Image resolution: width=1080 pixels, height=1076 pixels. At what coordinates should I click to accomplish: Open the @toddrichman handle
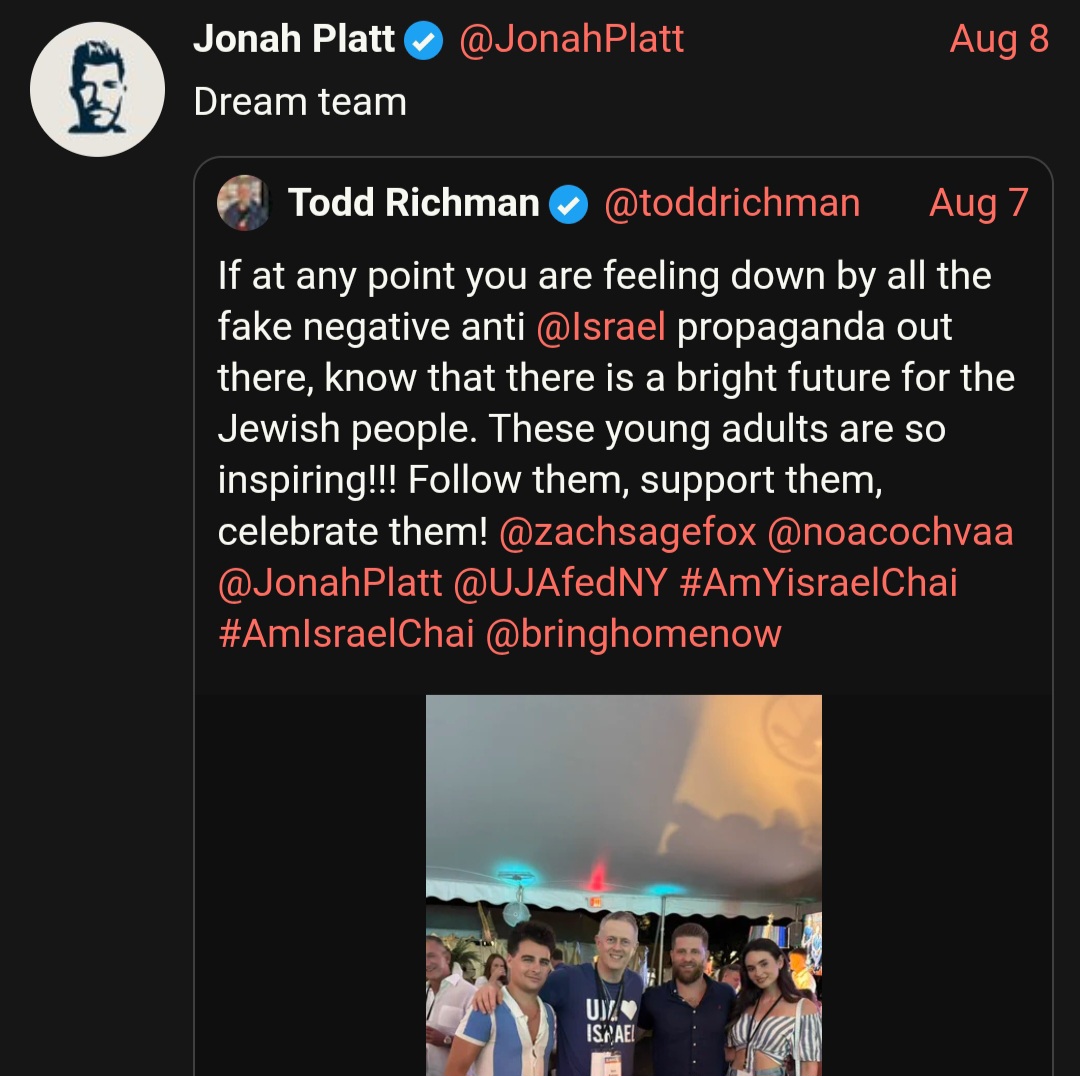[x=732, y=203]
